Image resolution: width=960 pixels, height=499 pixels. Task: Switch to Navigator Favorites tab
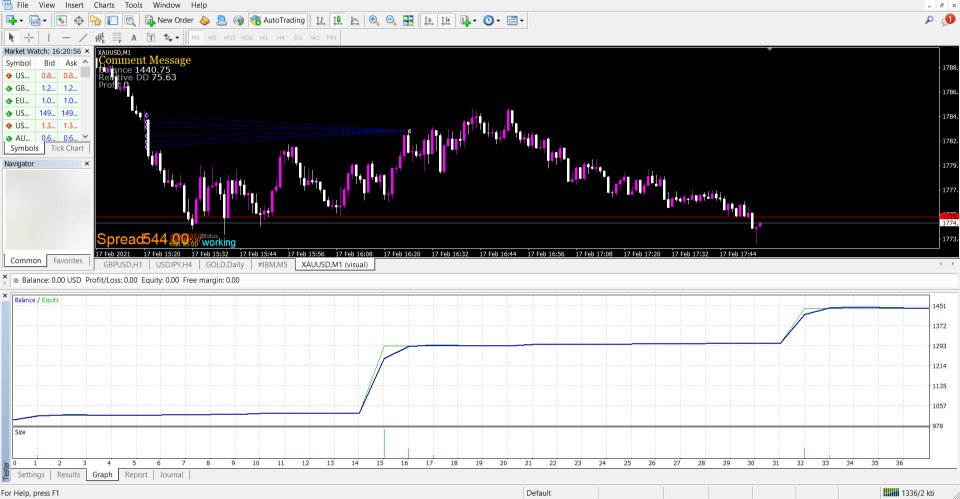tap(67, 260)
